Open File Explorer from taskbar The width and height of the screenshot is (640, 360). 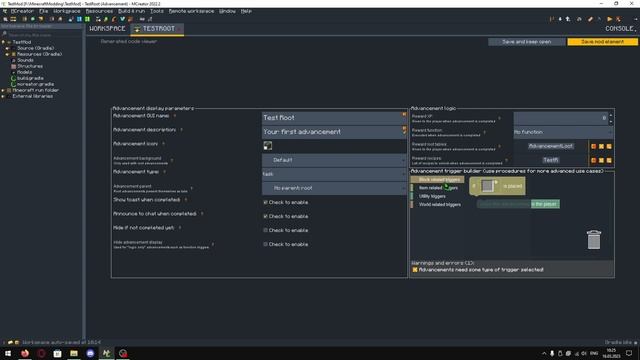point(74,353)
